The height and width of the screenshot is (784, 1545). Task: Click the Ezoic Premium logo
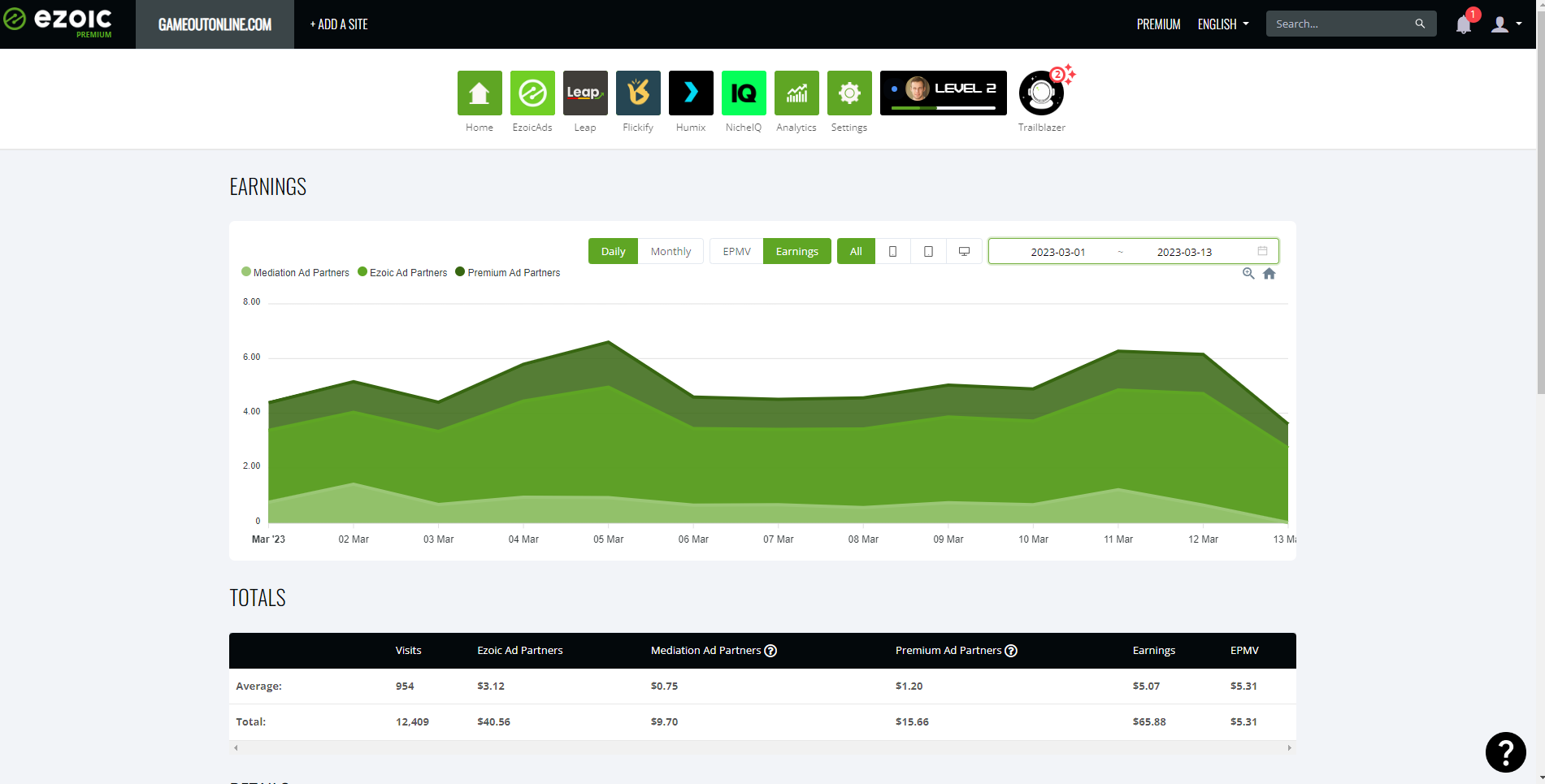(59, 23)
